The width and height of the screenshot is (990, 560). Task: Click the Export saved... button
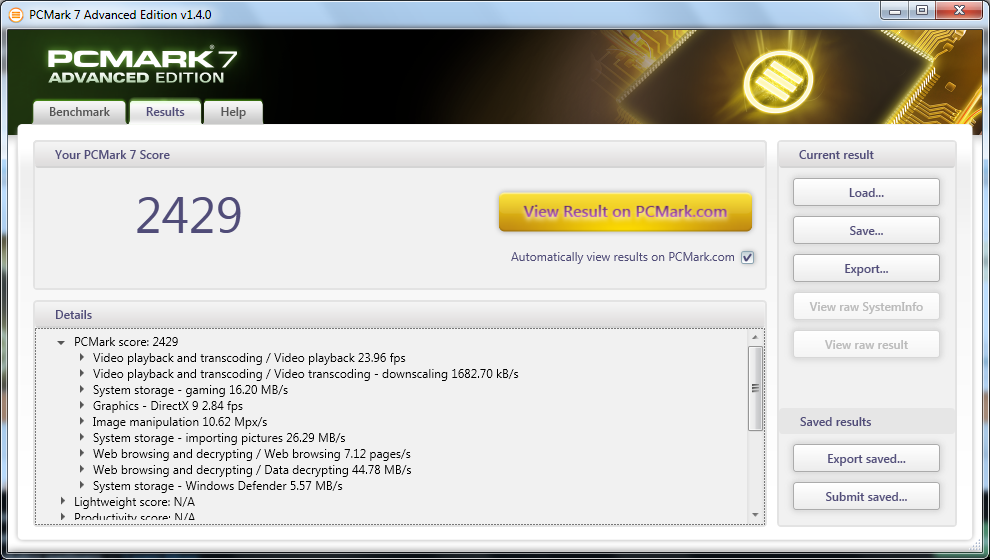[866, 458]
